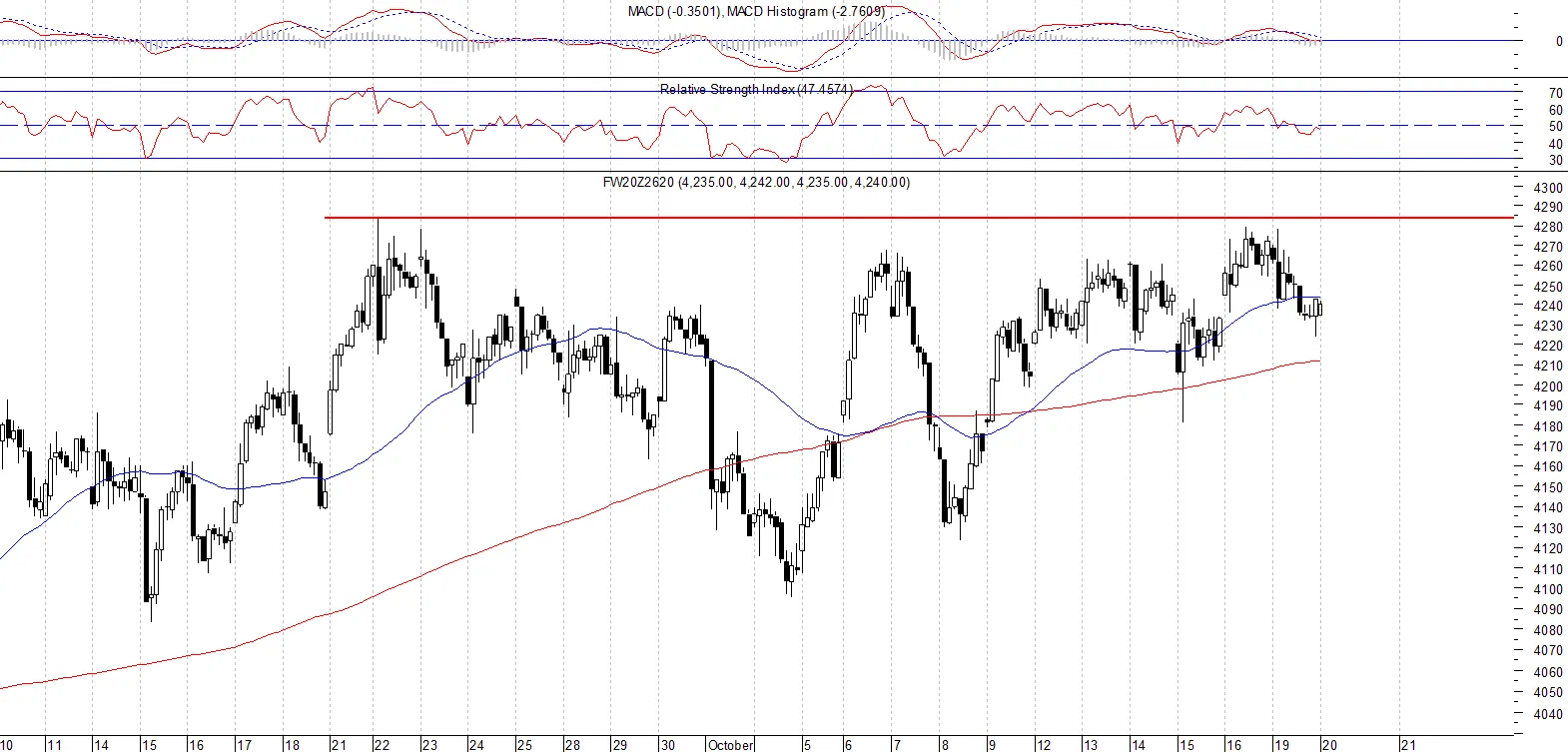Click date label 29 on time axis
The image size is (1568, 752).
(620, 745)
